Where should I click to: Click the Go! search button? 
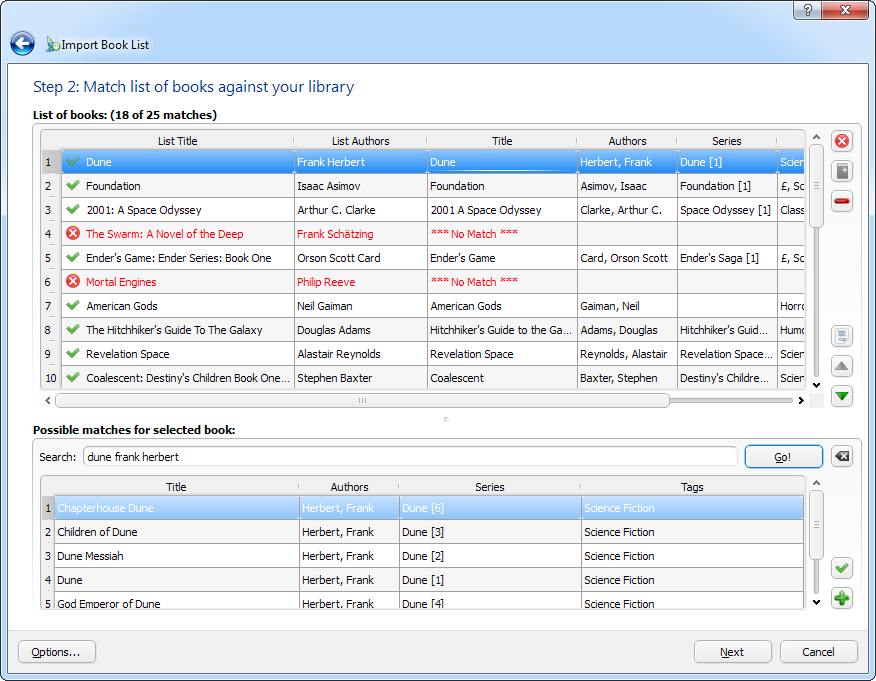783,457
